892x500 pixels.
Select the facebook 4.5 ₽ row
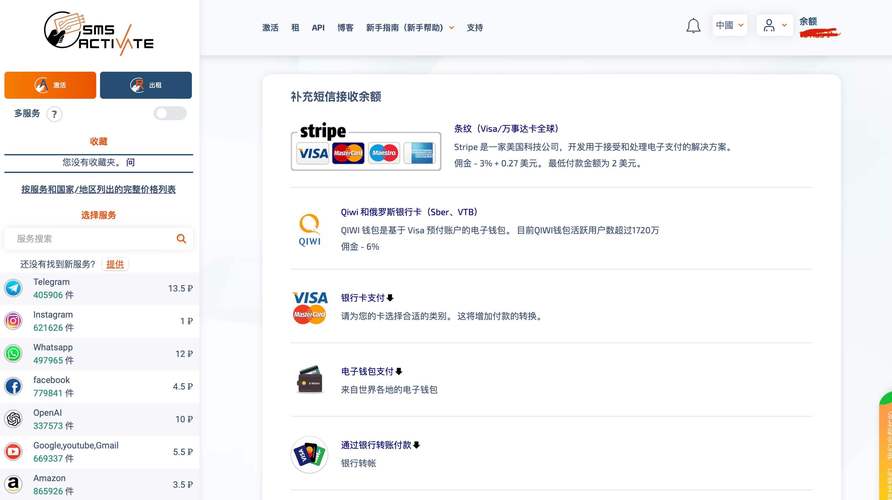pos(100,386)
